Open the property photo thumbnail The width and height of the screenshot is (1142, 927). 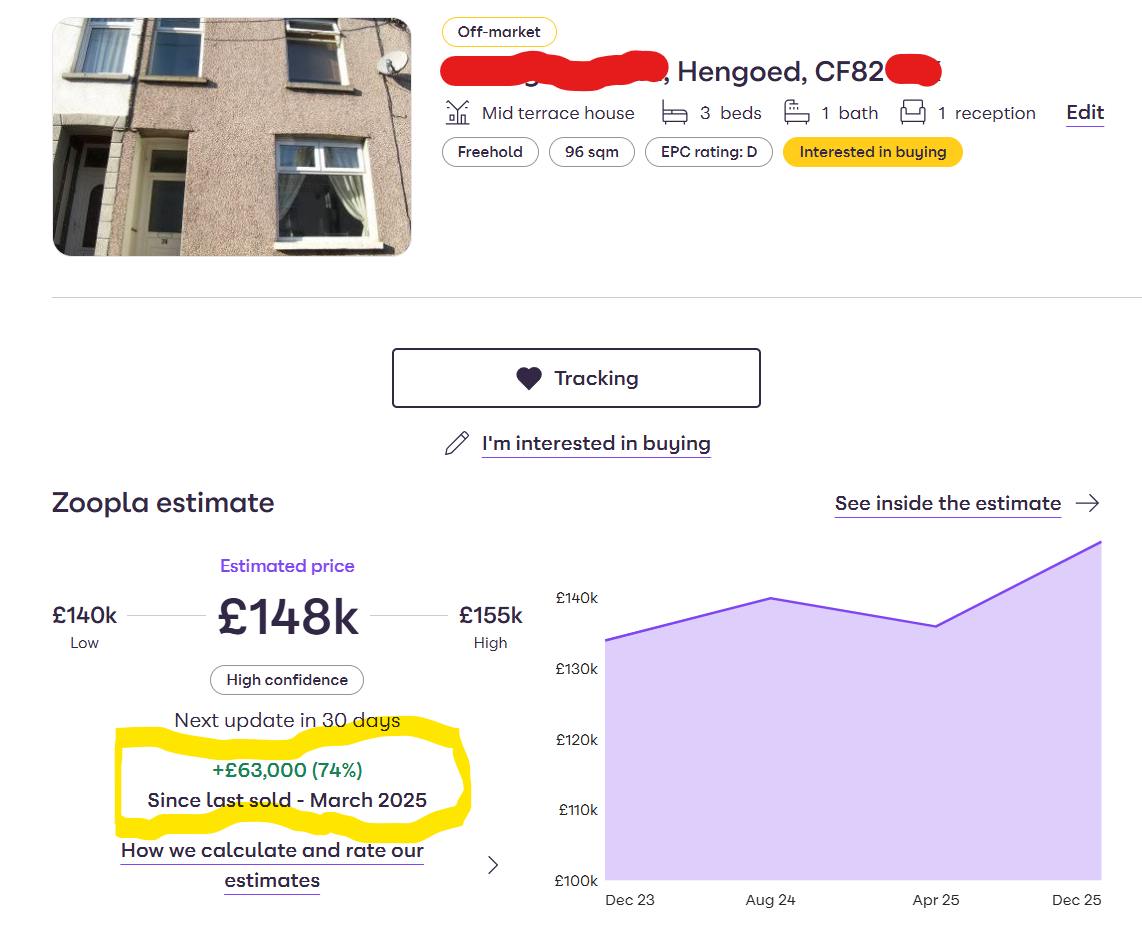click(x=232, y=137)
